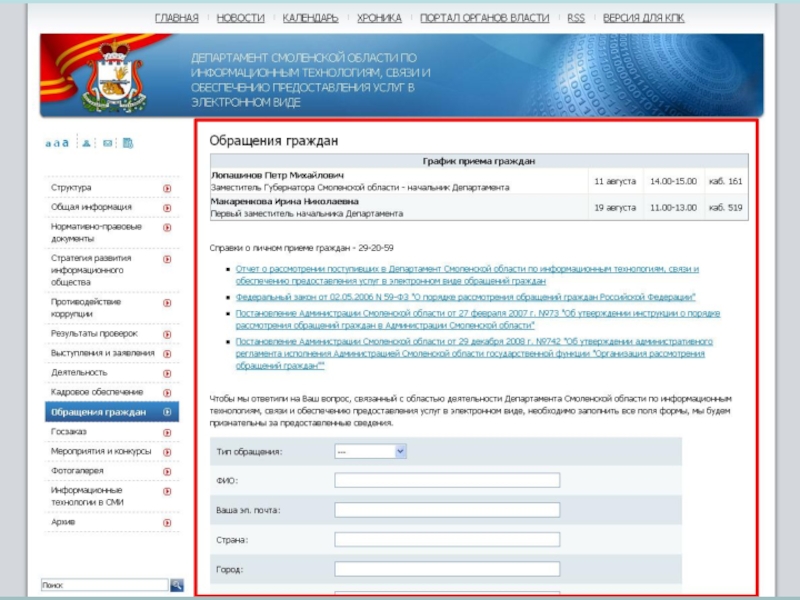This screenshot has height=600, width=800.
Task: Click the '19 августа' table cell
Action: pyautogui.click(x=615, y=207)
